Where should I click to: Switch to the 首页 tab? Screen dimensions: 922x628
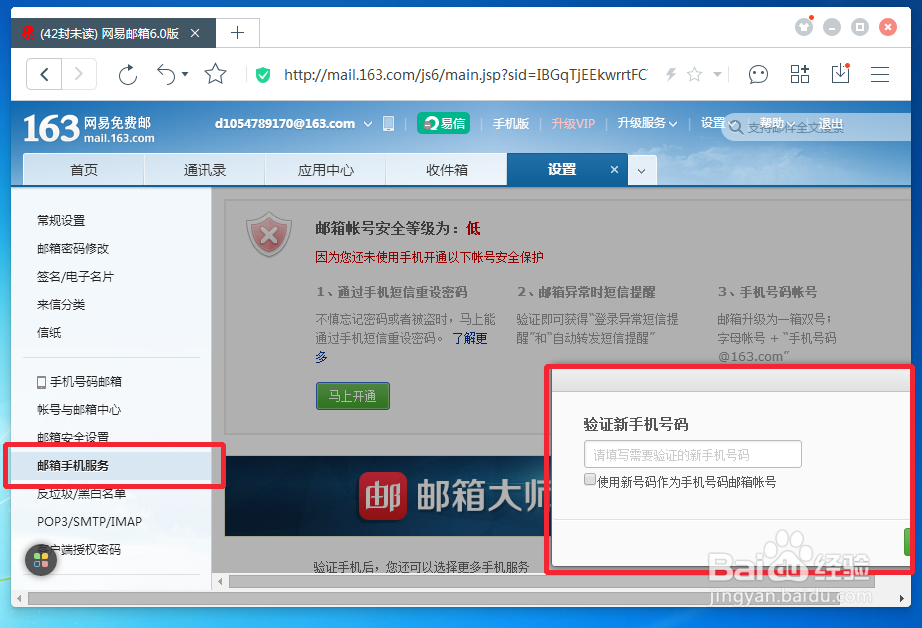coord(83,170)
